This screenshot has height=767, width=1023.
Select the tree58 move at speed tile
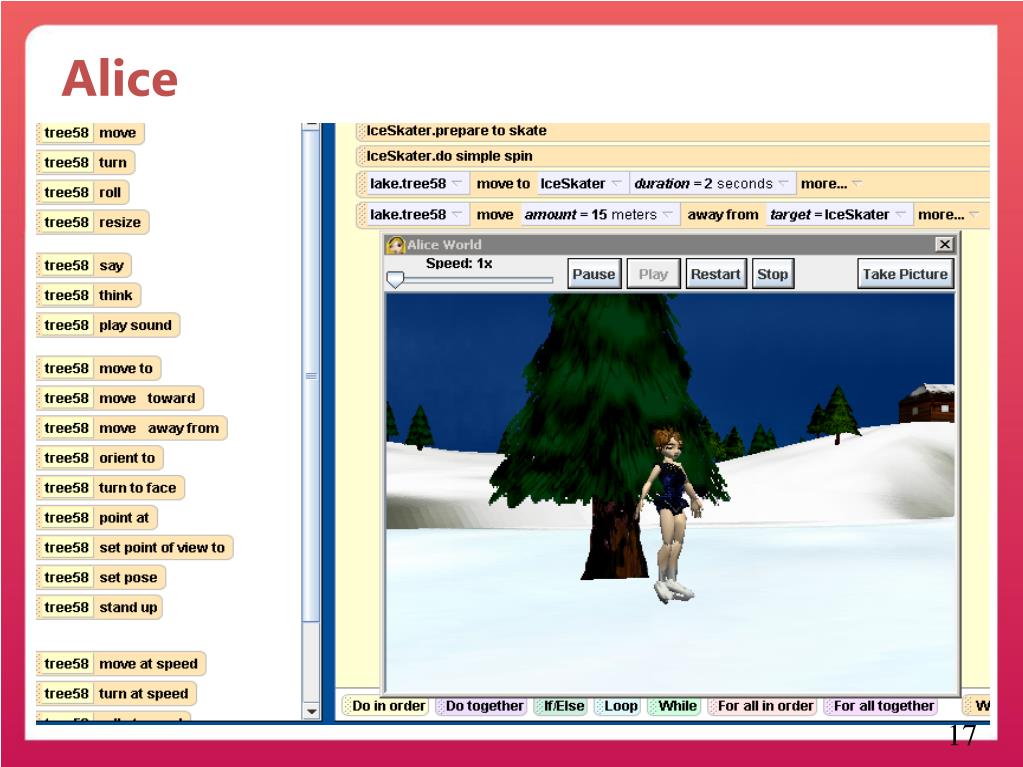(x=121, y=664)
